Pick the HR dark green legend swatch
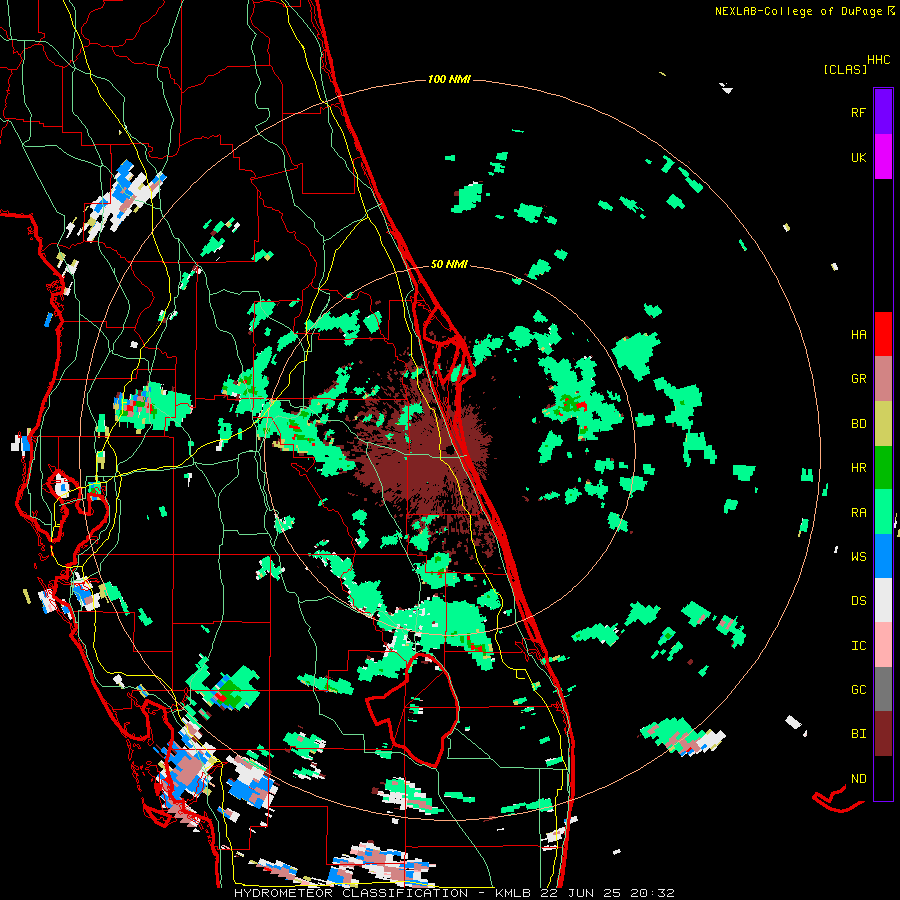Image resolution: width=900 pixels, height=900 pixels. click(x=883, y=468)
